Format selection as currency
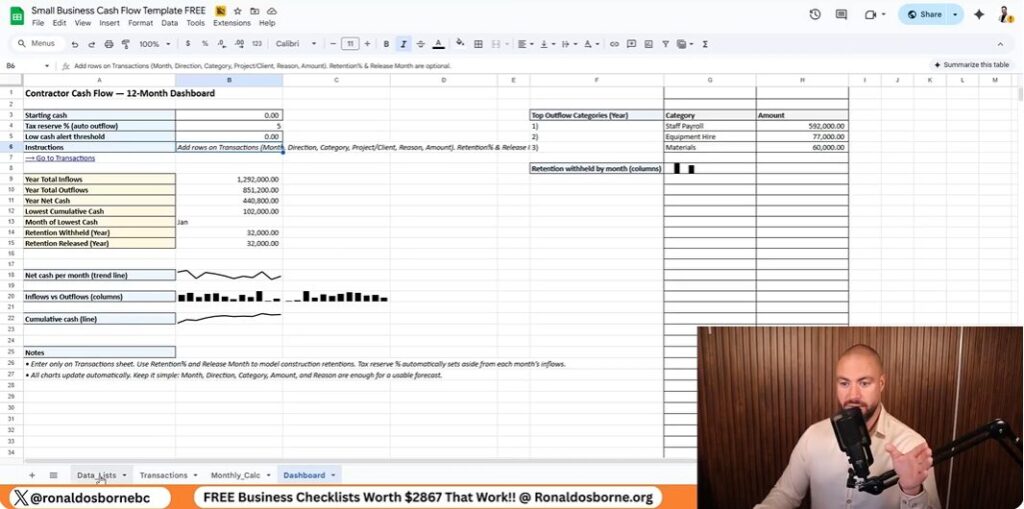The width and height of the screenshot is (1024, 509). (x=188, y=44)
